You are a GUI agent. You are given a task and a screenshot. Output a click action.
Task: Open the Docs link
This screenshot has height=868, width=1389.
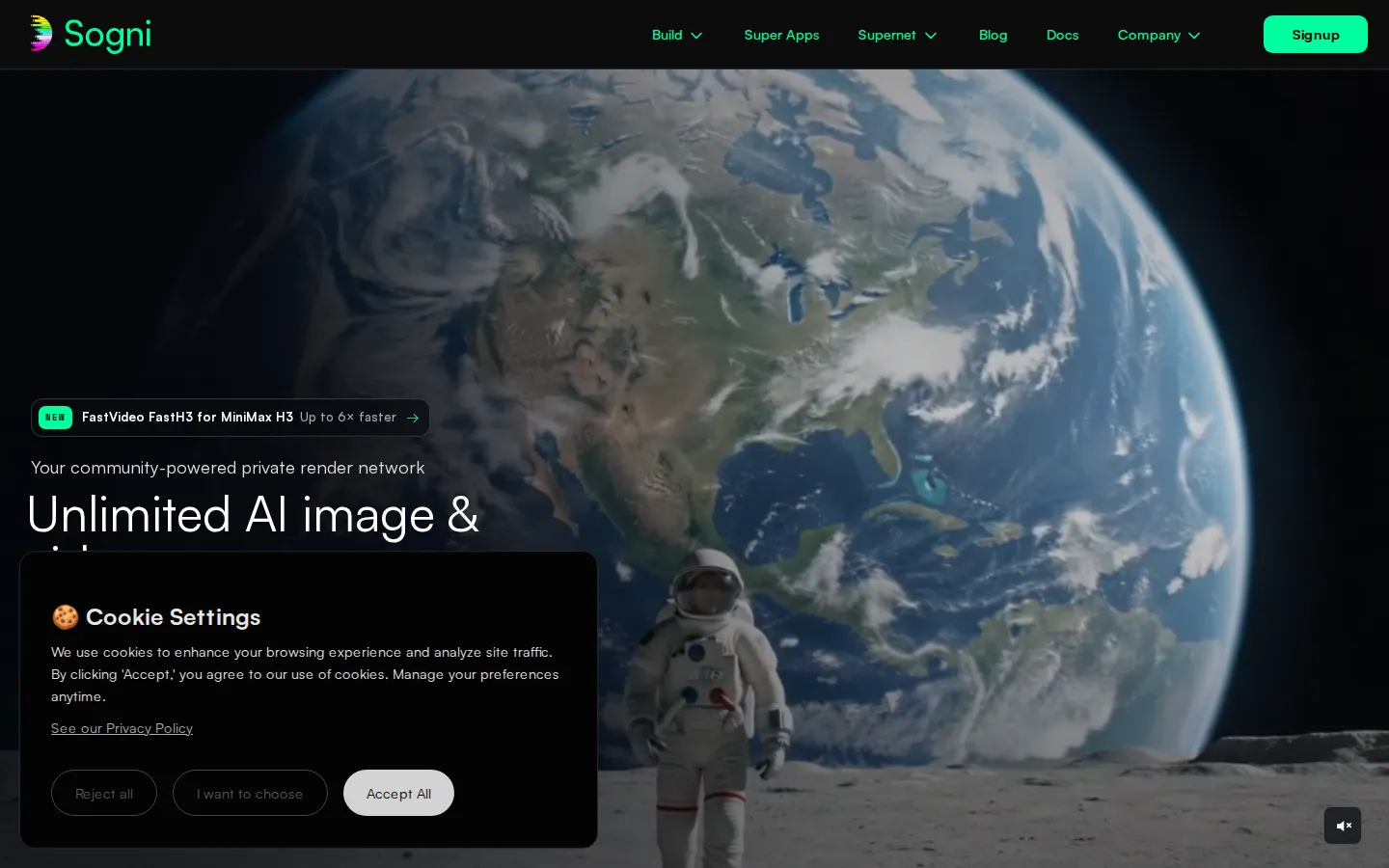tap(1062, 35)
